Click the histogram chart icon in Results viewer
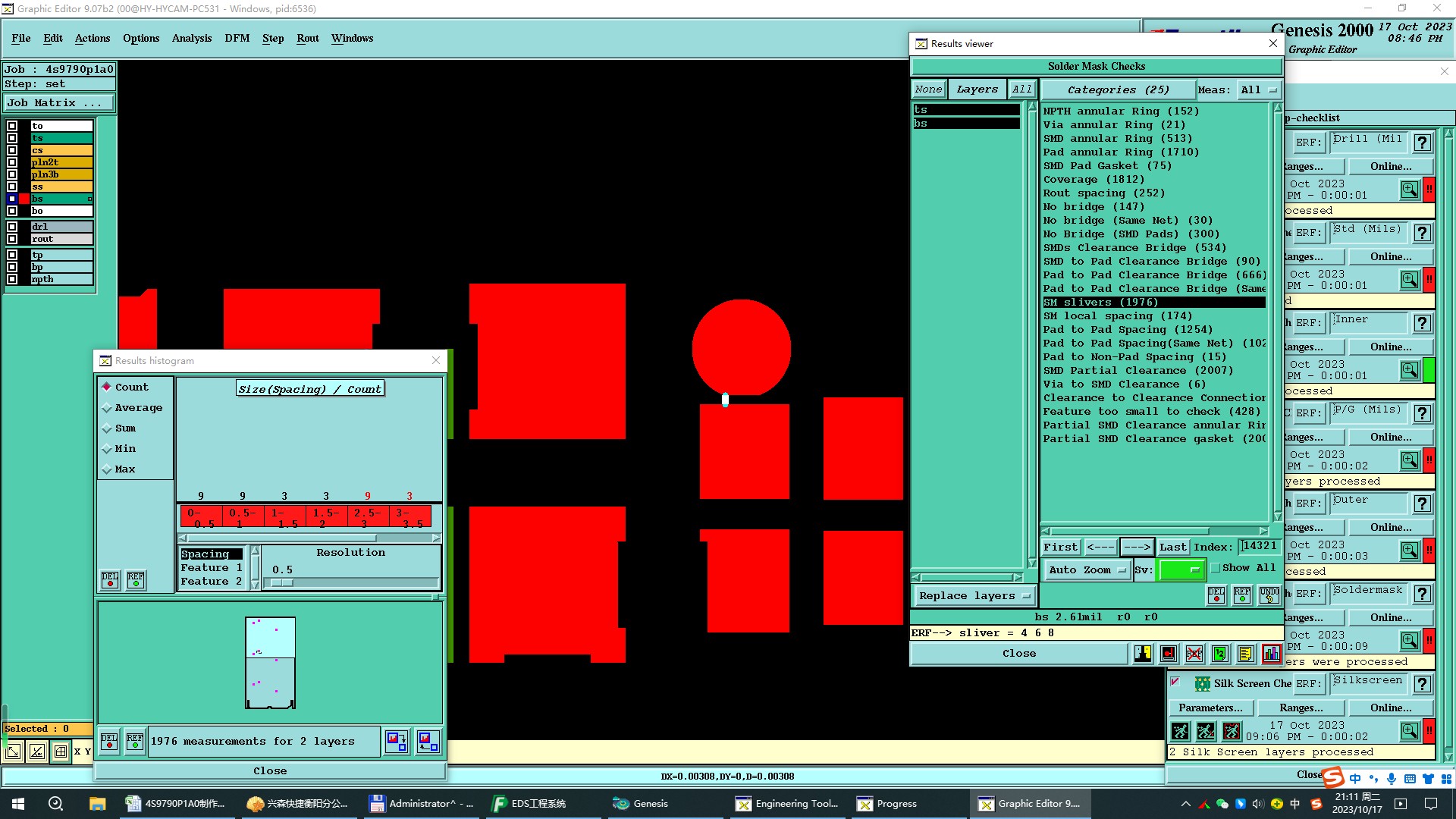1456x819 pixels. tap(1271, 654)
